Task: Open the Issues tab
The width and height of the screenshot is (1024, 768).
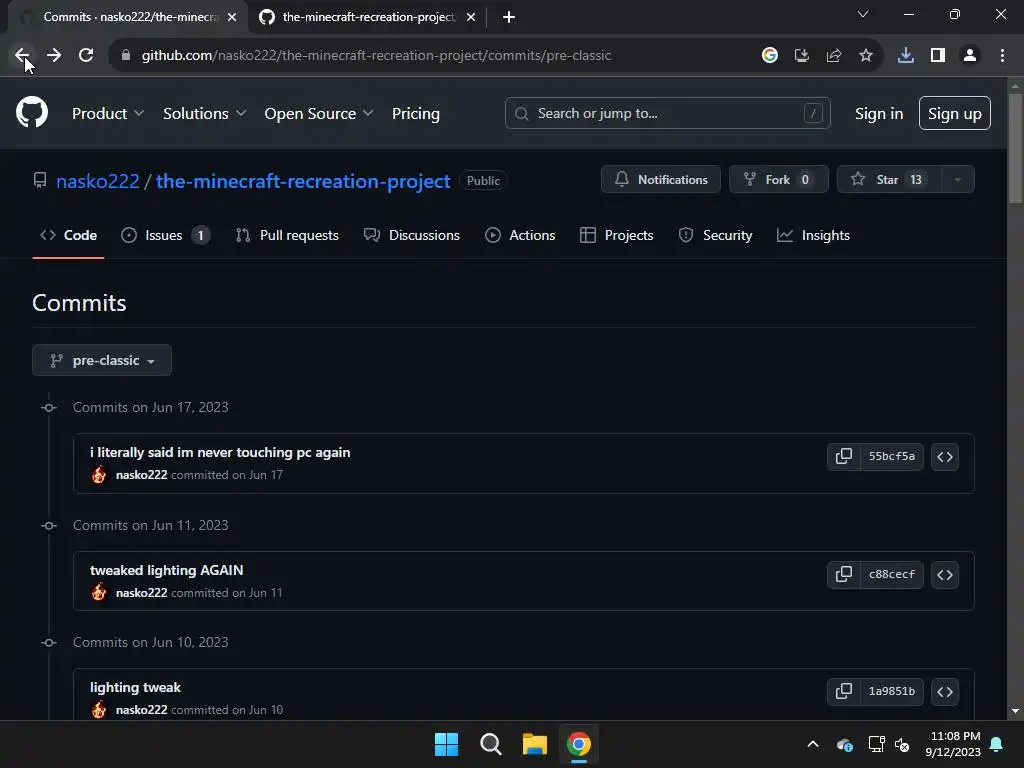Action: 166,235
